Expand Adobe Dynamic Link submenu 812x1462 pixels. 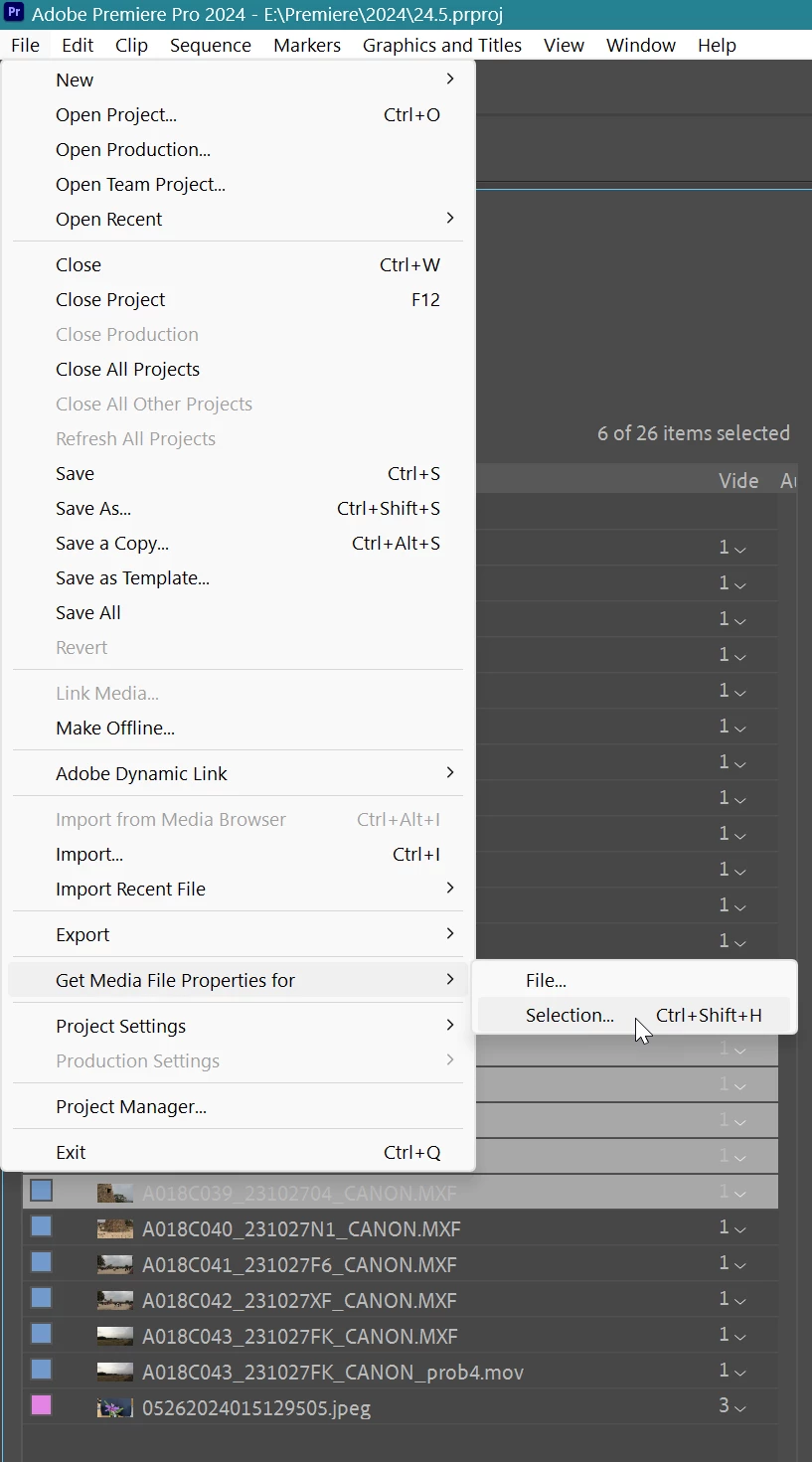coord(238,774)
